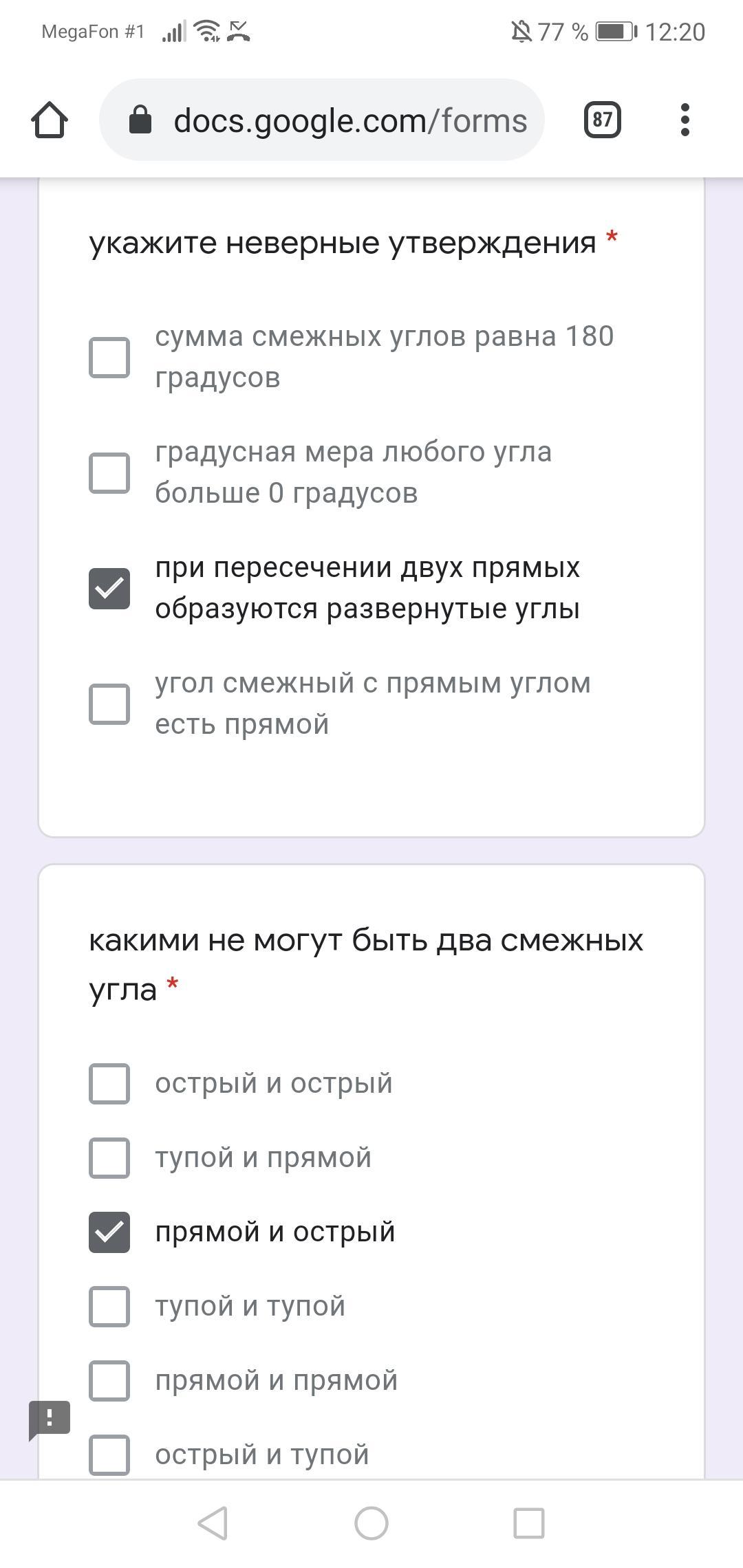Tap the battery indicator in status bar

616,32
